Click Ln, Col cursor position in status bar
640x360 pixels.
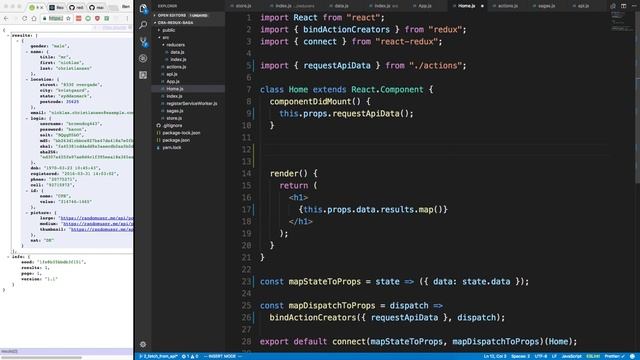pos(495,356)
